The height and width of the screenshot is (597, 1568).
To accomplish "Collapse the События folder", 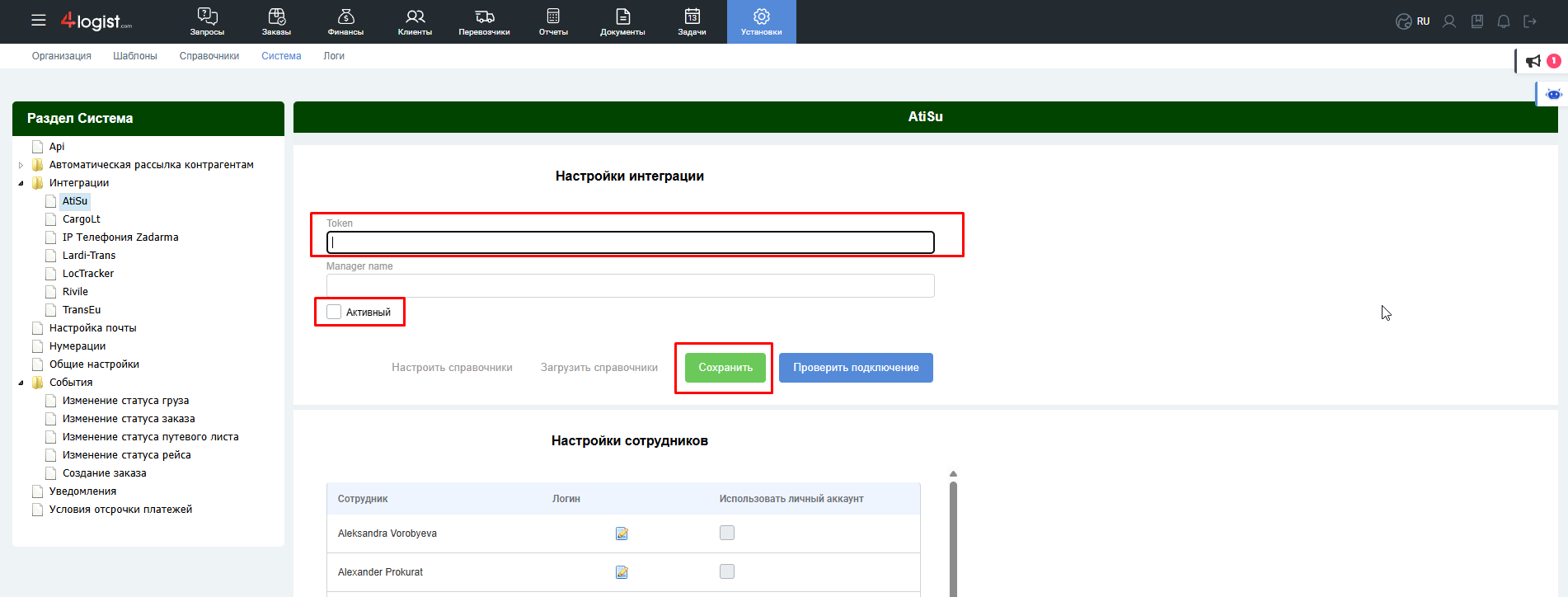I will click(x=21, y=383).
